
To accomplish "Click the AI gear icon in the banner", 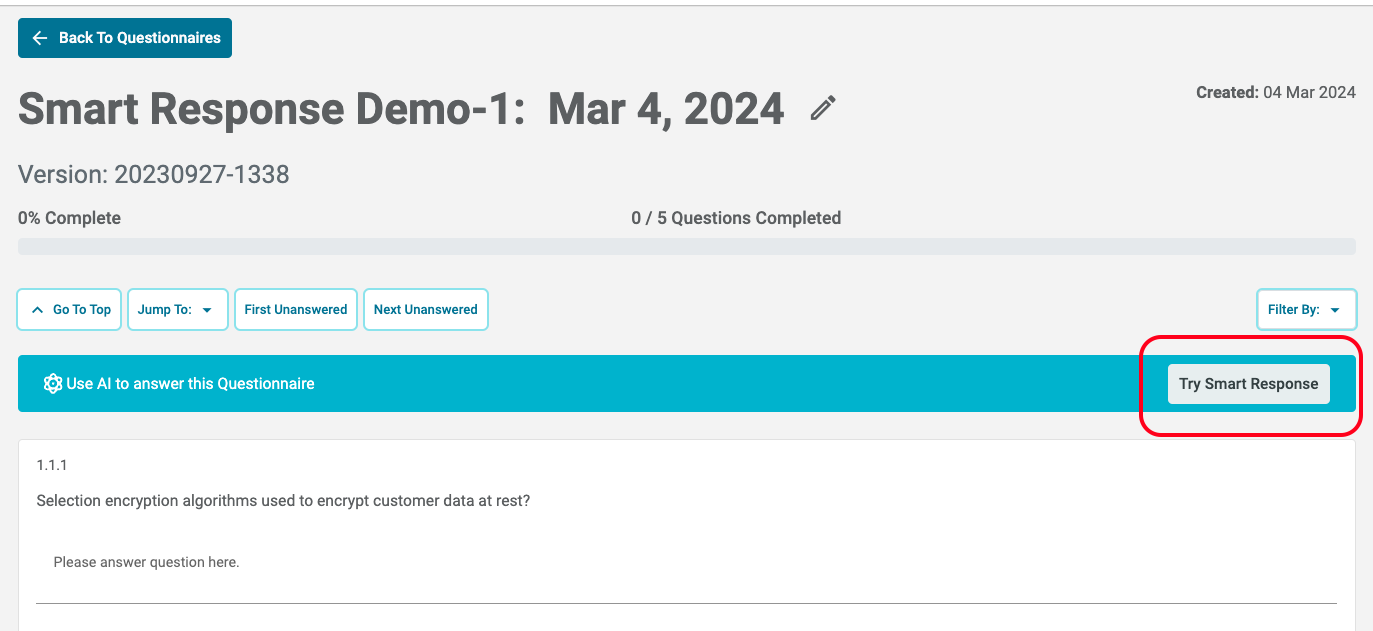I will coord(53,384).
